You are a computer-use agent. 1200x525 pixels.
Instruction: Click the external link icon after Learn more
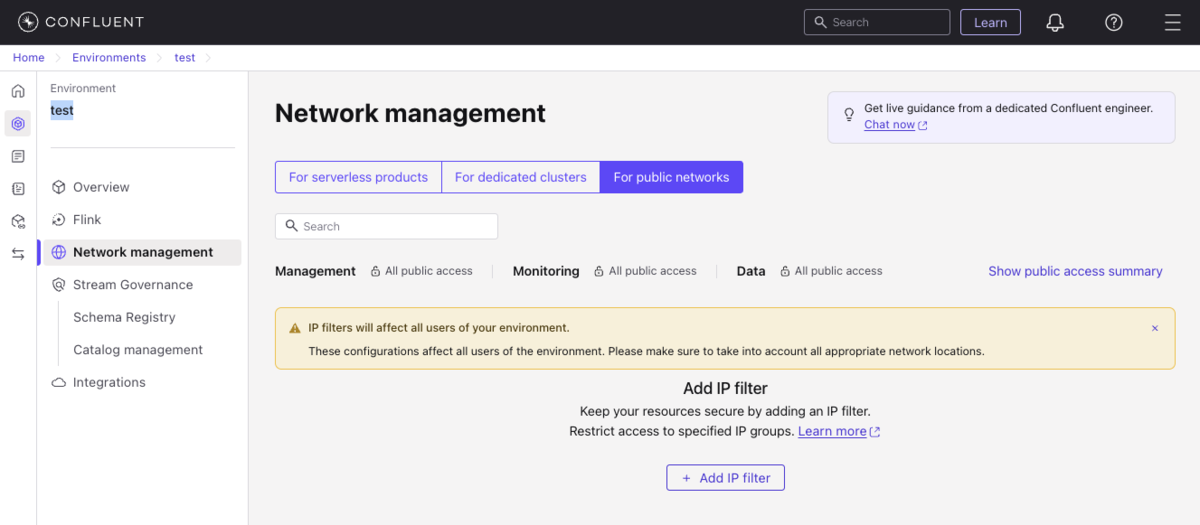[875, 432]
